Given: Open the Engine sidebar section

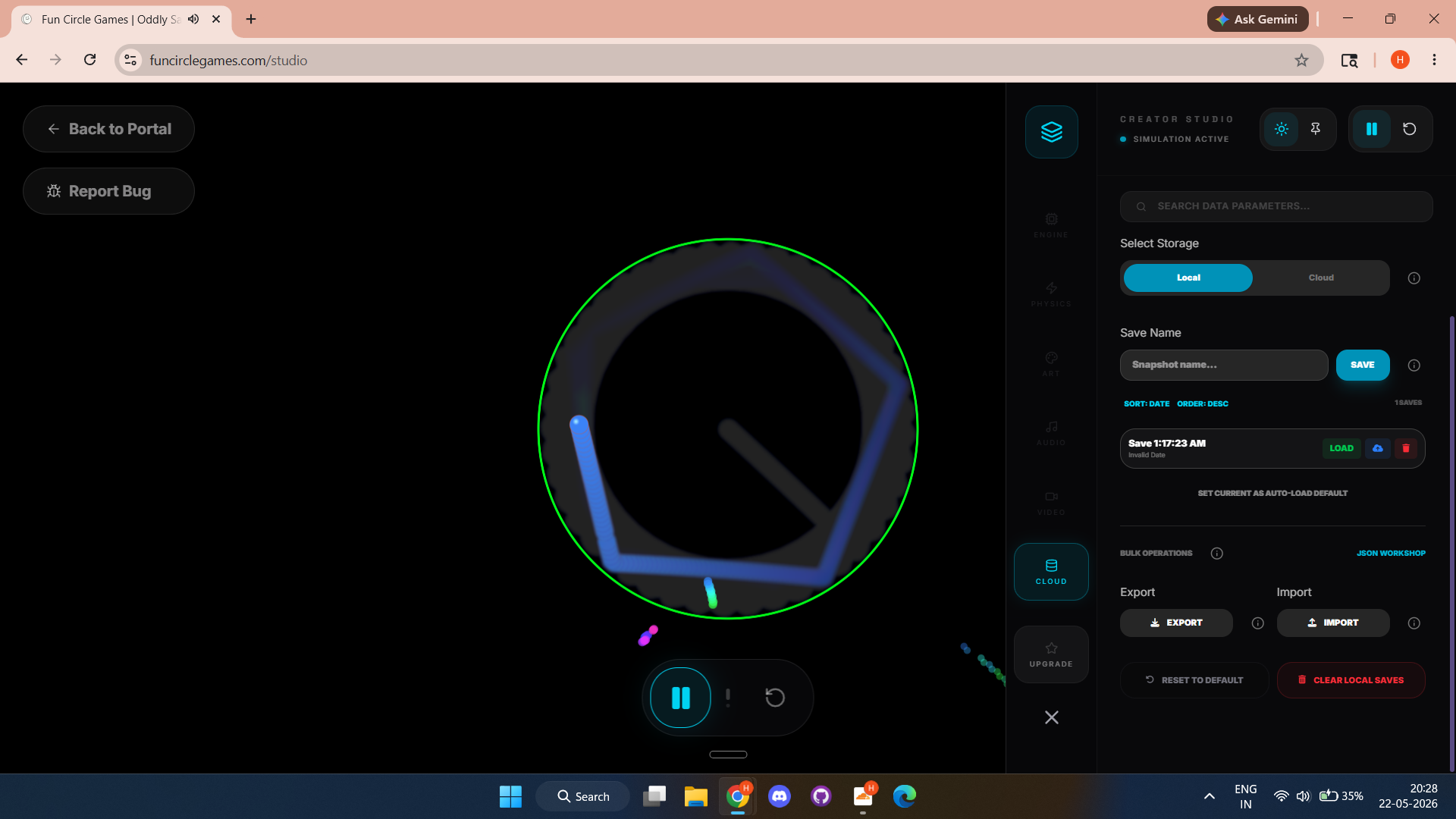Looking at the screenshot, I should [x=1051, y=226].
